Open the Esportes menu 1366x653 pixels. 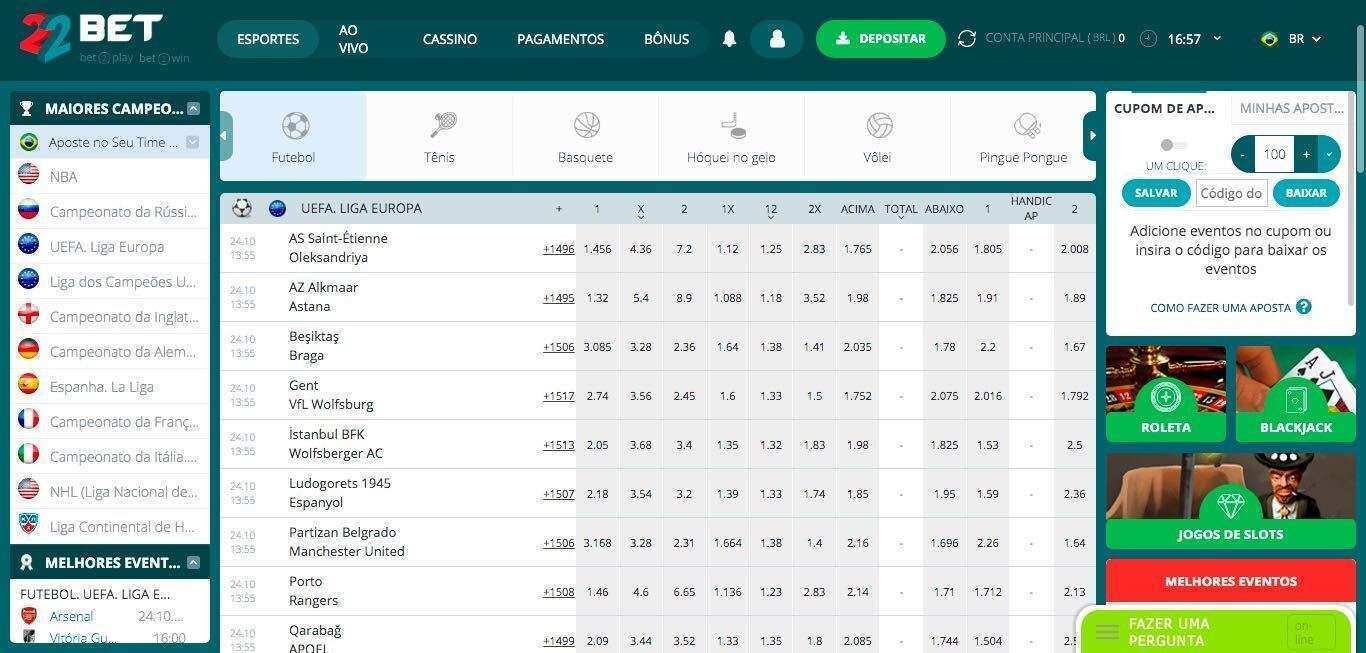tap(268, 39)
